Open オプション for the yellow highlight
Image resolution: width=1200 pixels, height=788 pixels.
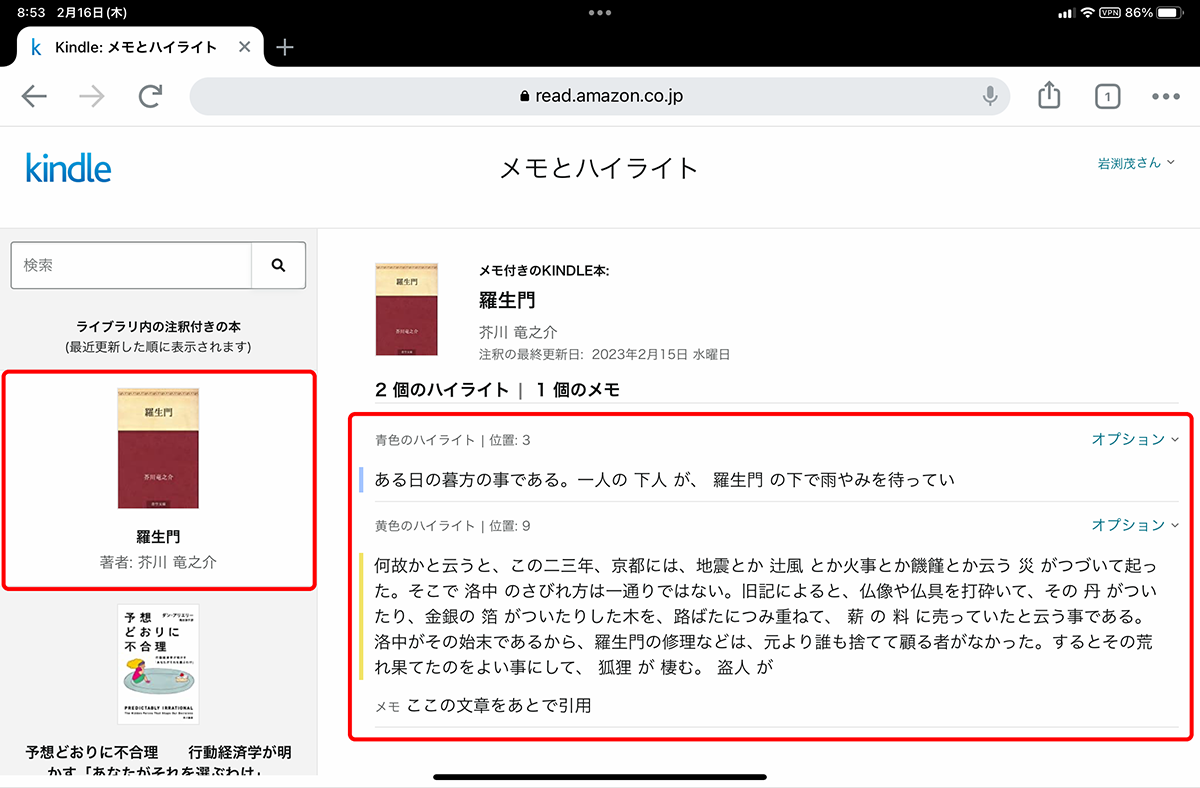tap(1135, 525)
